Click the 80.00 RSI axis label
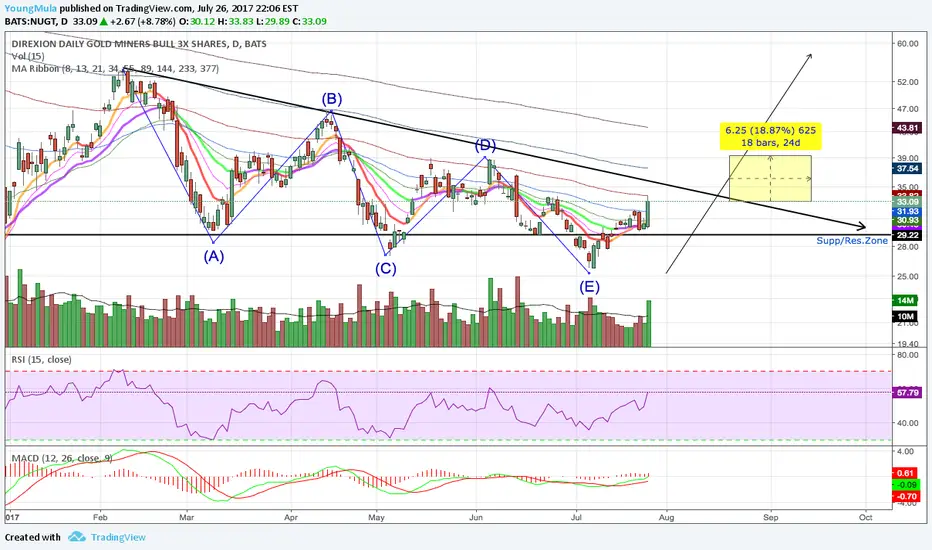 (908, 356)
